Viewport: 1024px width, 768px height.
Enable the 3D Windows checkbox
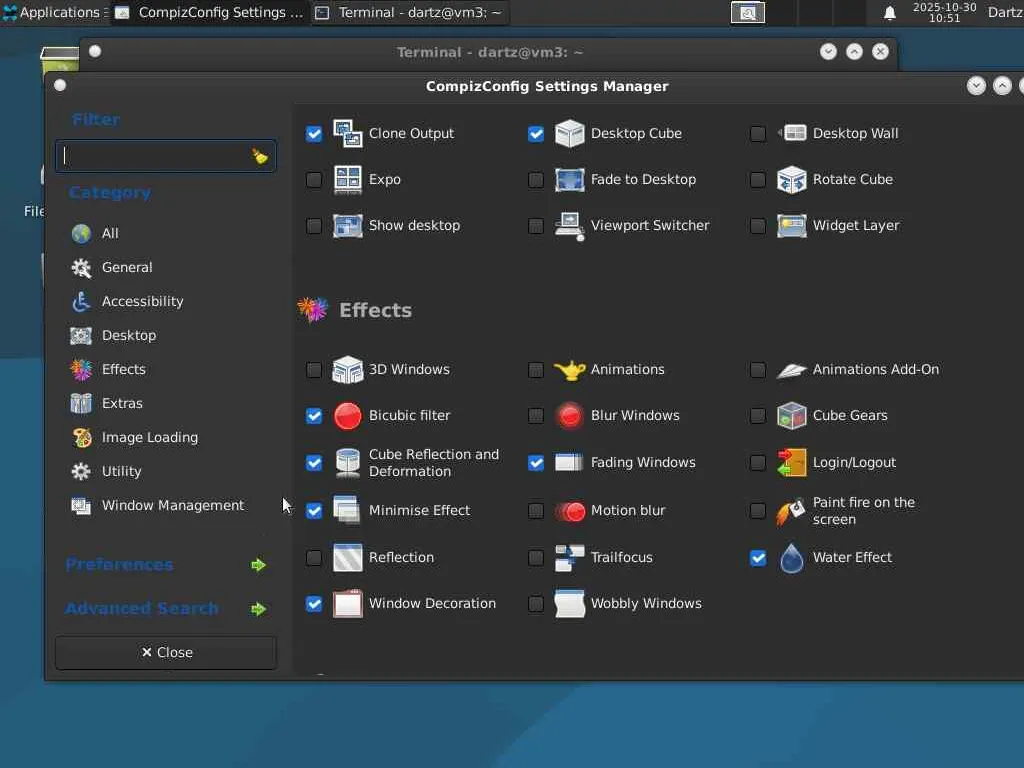pos(314,370)
